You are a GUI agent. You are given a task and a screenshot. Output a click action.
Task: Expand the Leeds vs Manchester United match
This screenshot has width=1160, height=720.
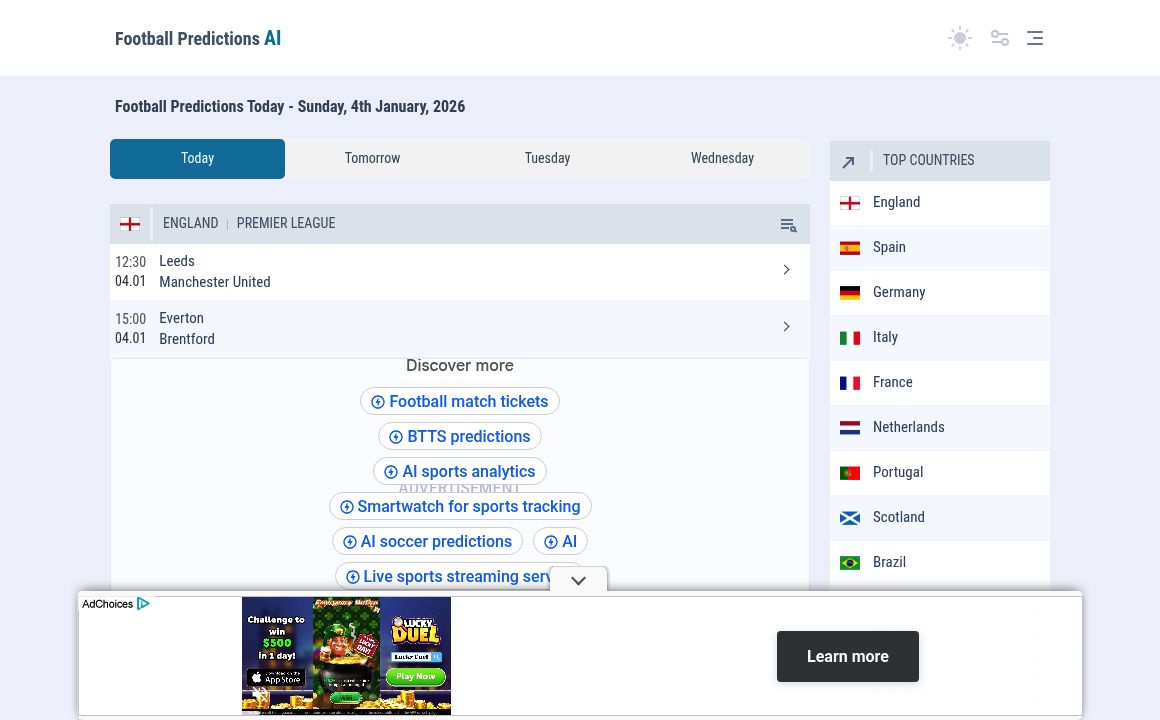coord(786,270)
